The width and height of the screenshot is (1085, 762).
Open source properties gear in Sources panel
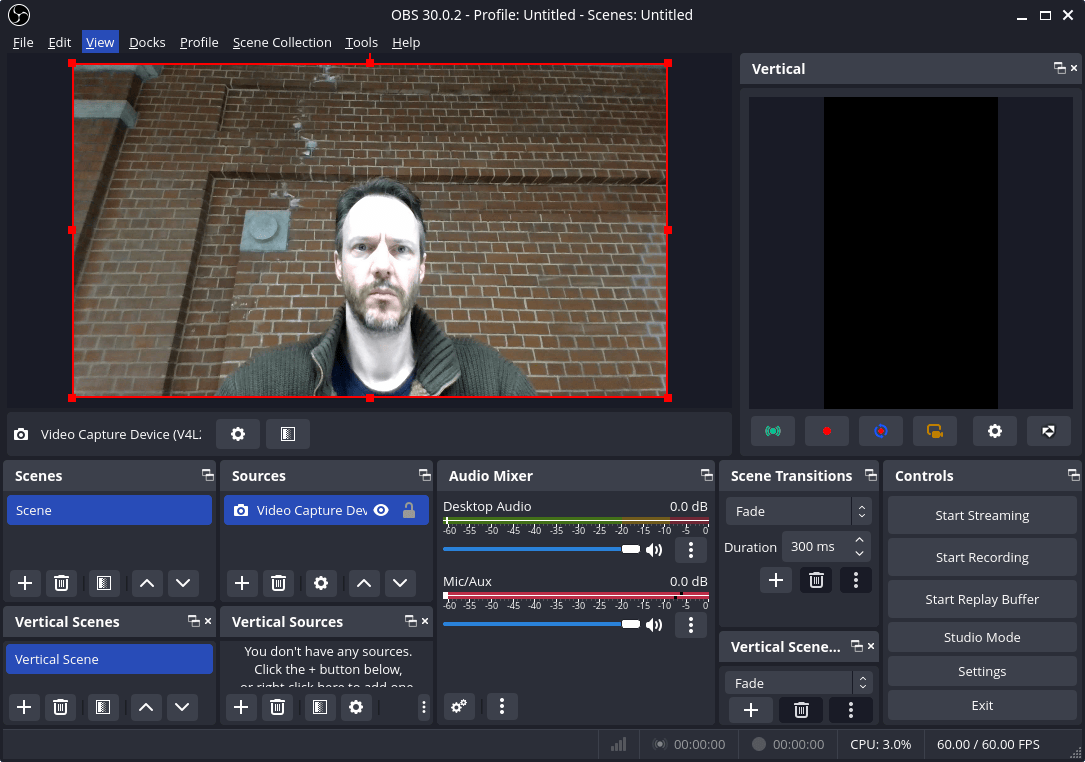(320, 583)
